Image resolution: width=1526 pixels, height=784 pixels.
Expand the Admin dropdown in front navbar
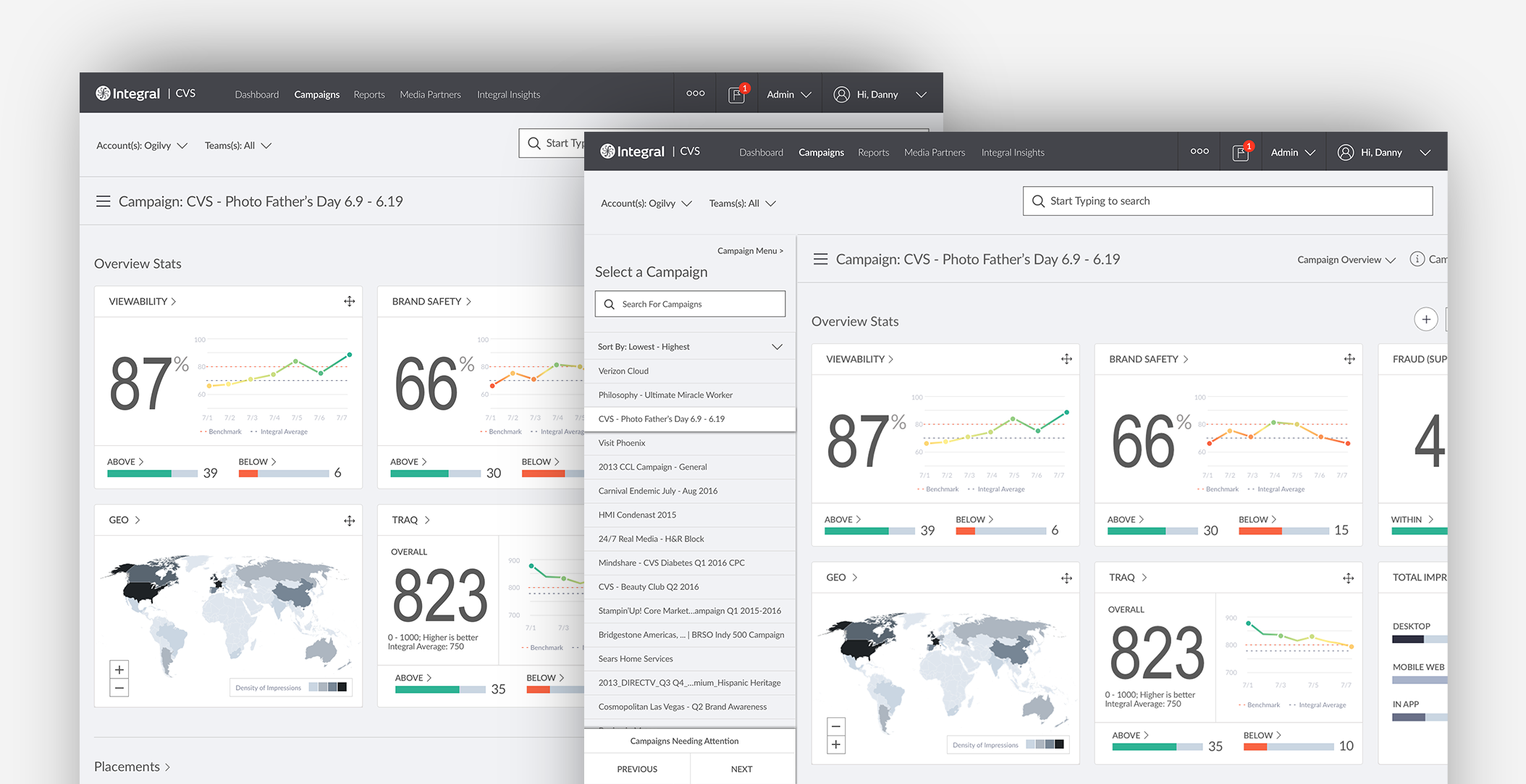[1293, 153]
